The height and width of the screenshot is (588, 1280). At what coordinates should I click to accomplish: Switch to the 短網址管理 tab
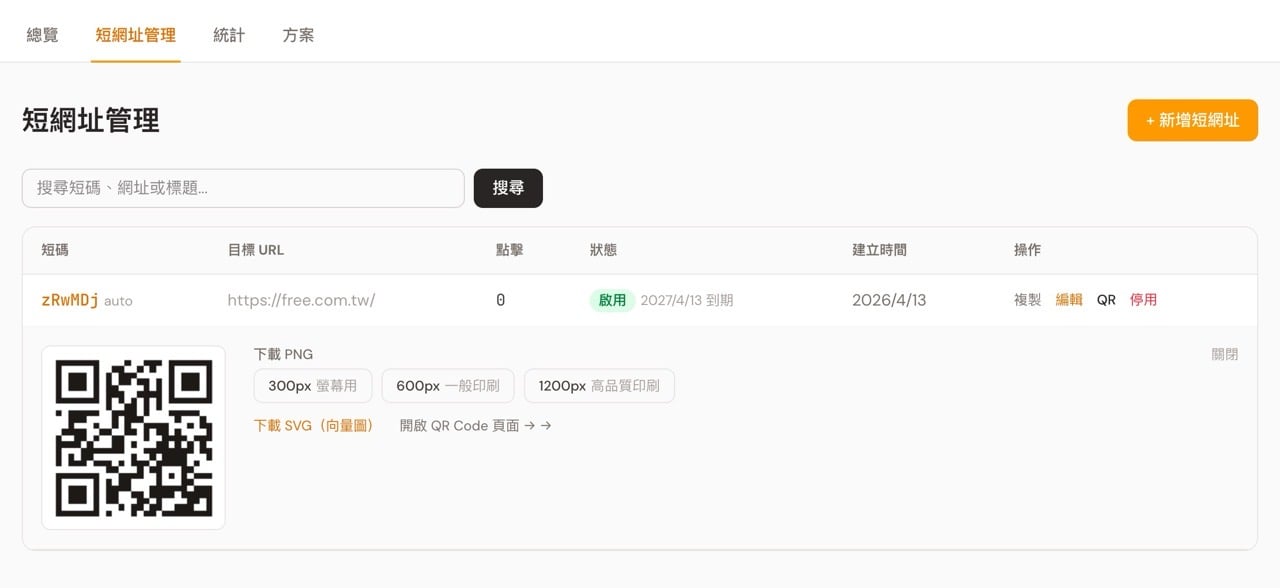pyautogui.click(x=135, y=35)
